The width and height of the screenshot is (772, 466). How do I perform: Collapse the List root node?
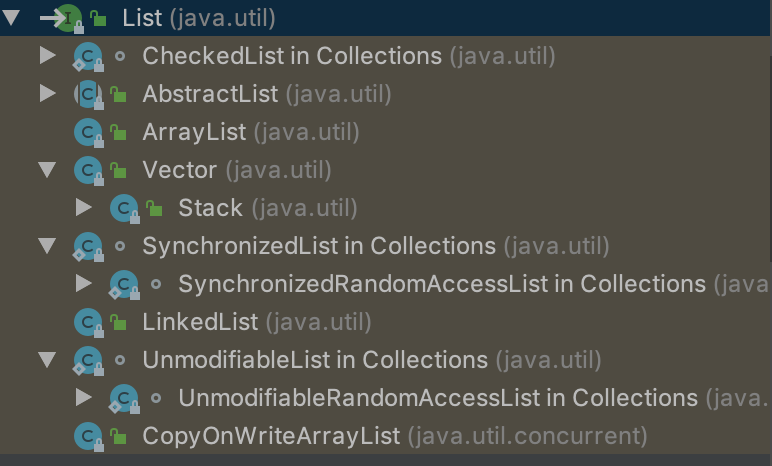12,17
